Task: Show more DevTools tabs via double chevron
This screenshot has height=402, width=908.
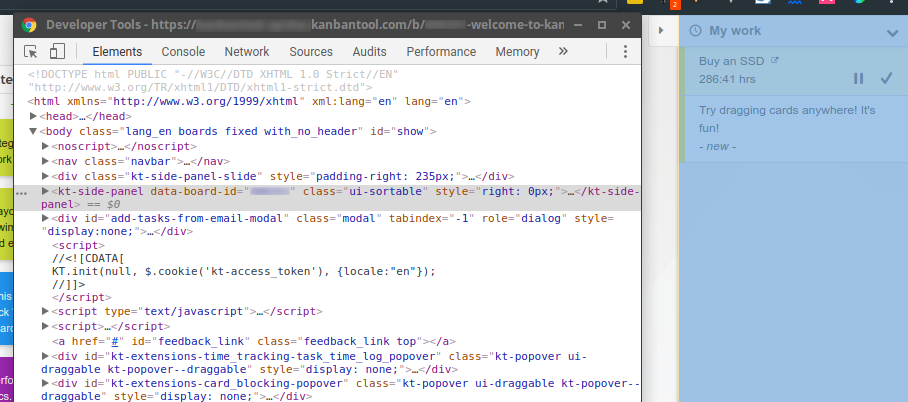Action: click(x=563, y=52)
